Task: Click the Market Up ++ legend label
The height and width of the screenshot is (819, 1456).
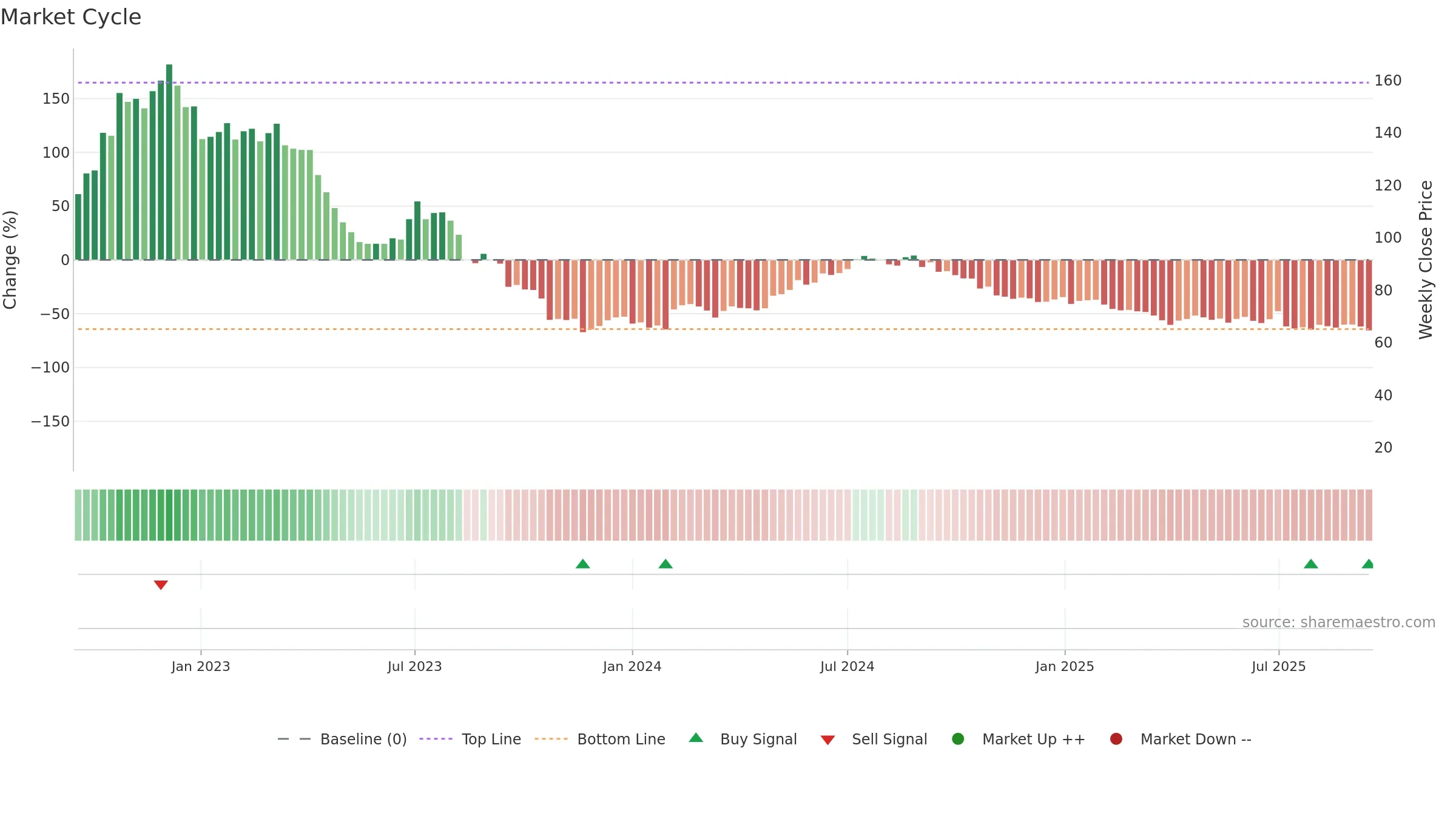Action: click(1034, 739)
